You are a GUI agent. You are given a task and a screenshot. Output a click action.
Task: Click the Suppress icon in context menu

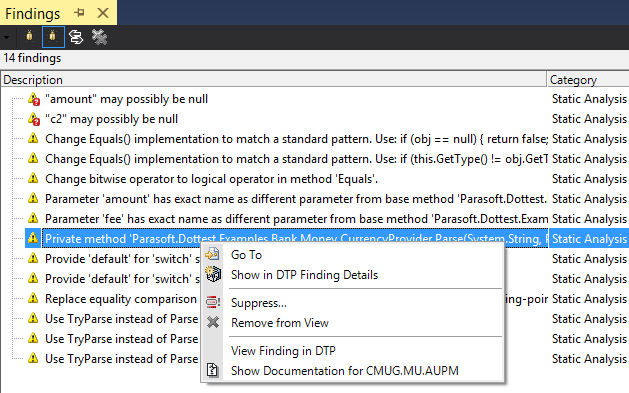pyautogui.click(x=213, y=302)
